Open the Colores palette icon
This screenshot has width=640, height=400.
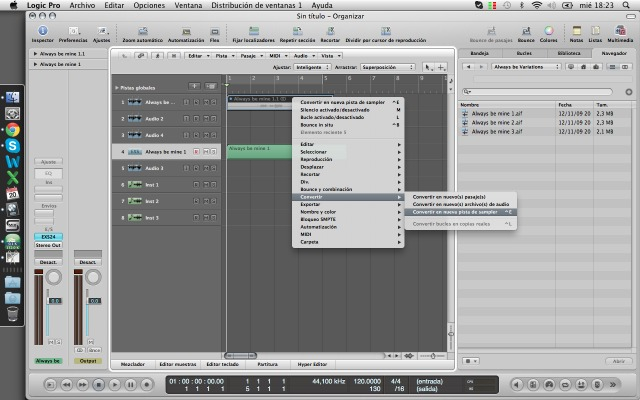coord(549,30)
